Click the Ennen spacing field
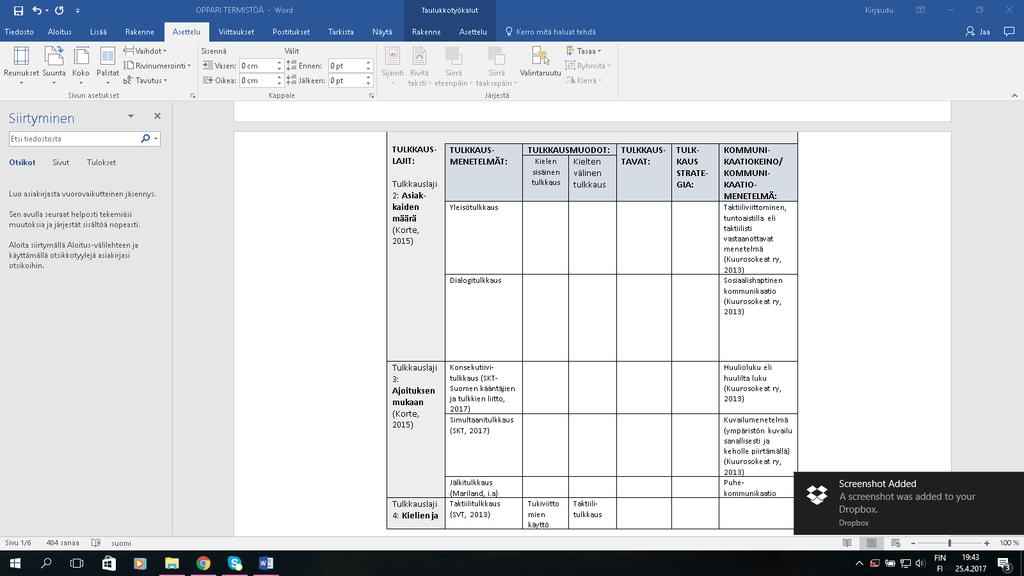This screenshot has height=576, width=1024. [x=345, y=65]
